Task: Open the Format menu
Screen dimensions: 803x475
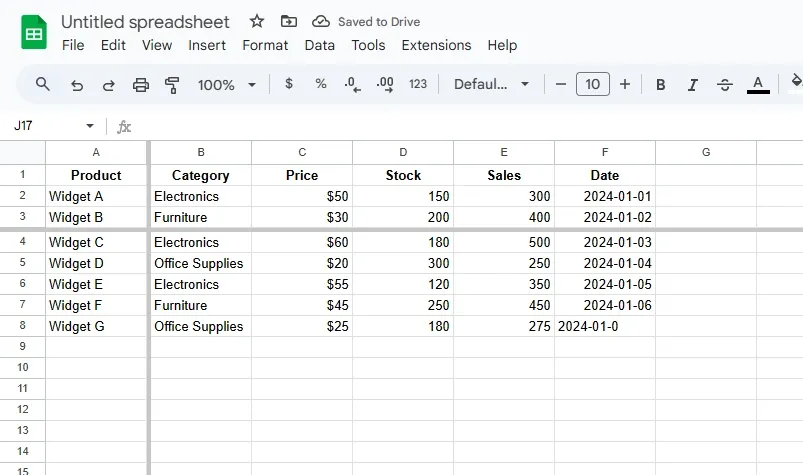Action: click(x=265, y=45)
